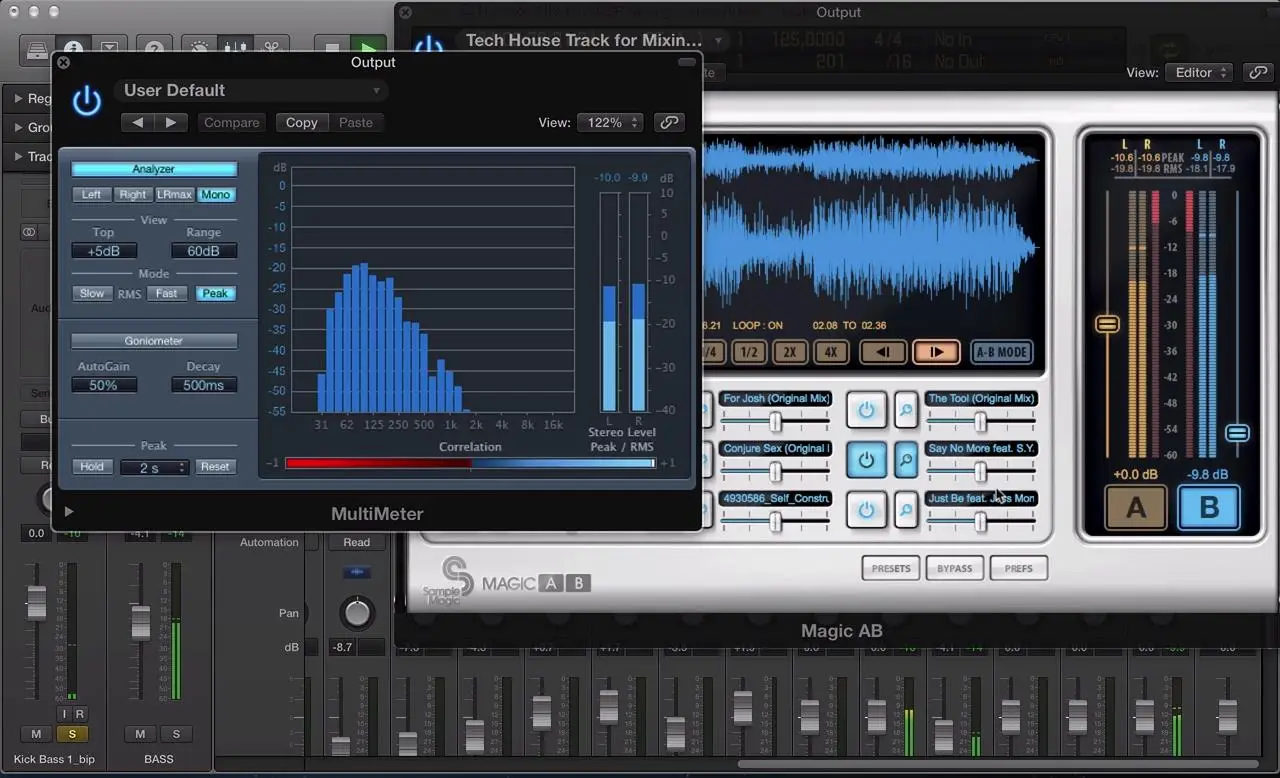The image size is (1280, 778).
Task: Expand Region inspector triangle
Action: pyautogui.click(x=19, y=98)
